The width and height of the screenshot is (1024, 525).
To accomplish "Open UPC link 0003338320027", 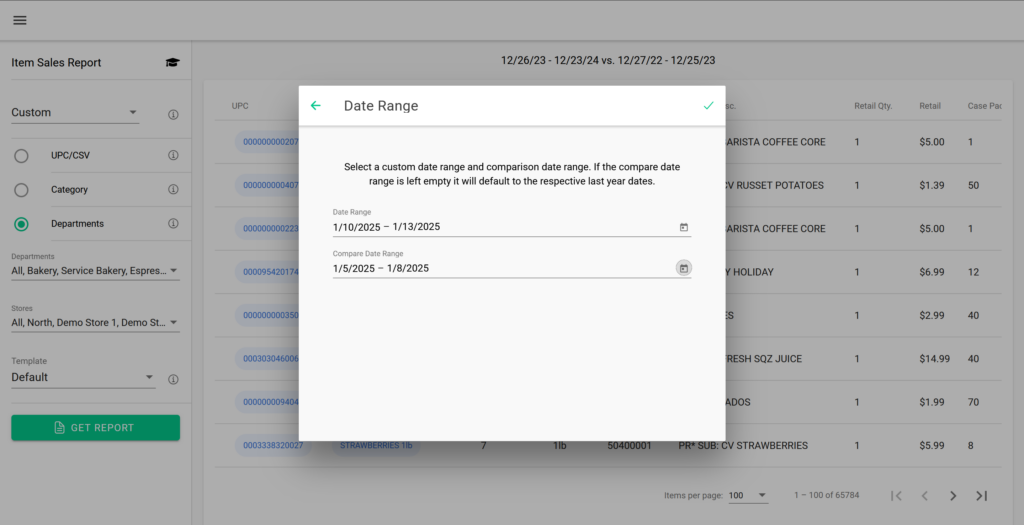I will 273,445.
